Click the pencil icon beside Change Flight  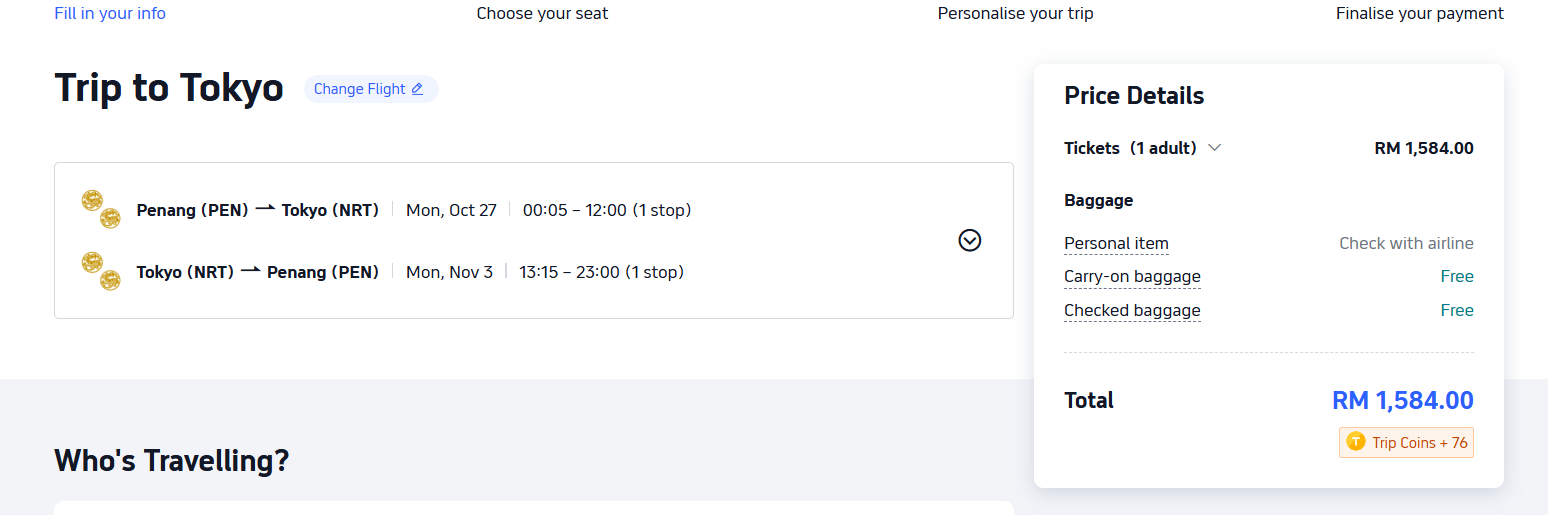tap(417, 89)
